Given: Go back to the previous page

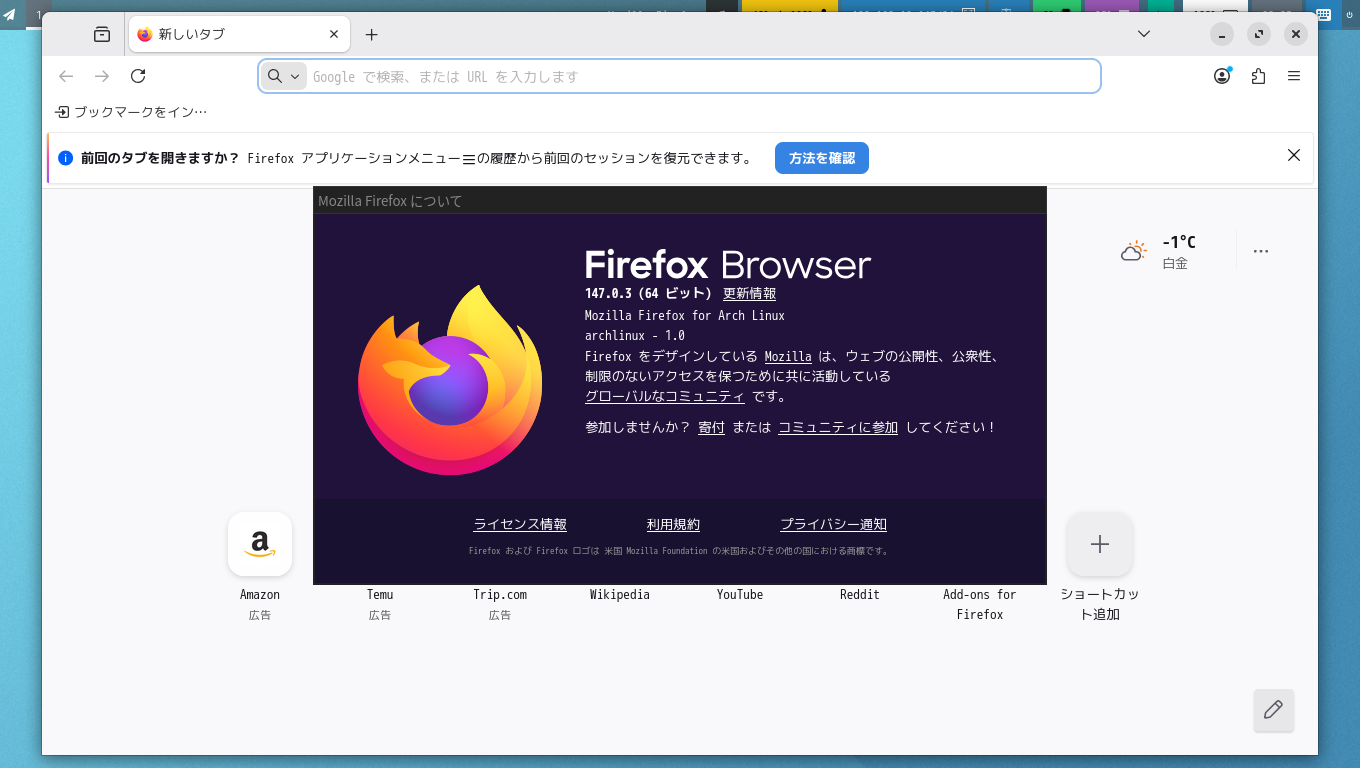Looking at the screenshot, I should 66,76.
